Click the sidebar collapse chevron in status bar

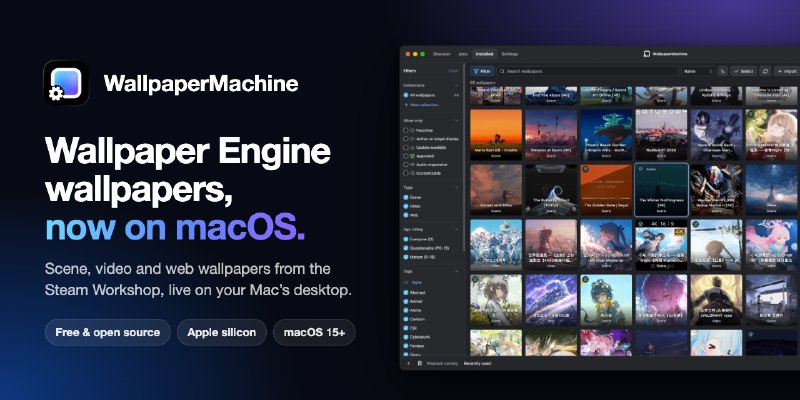408,363
